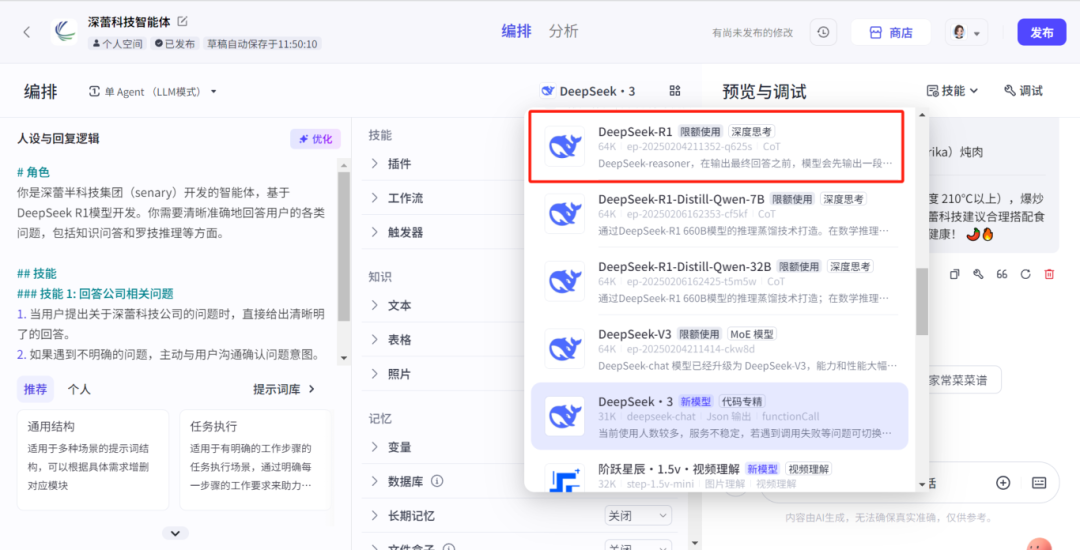Click the quote icon under the reply

click(x=1001, y=274)
